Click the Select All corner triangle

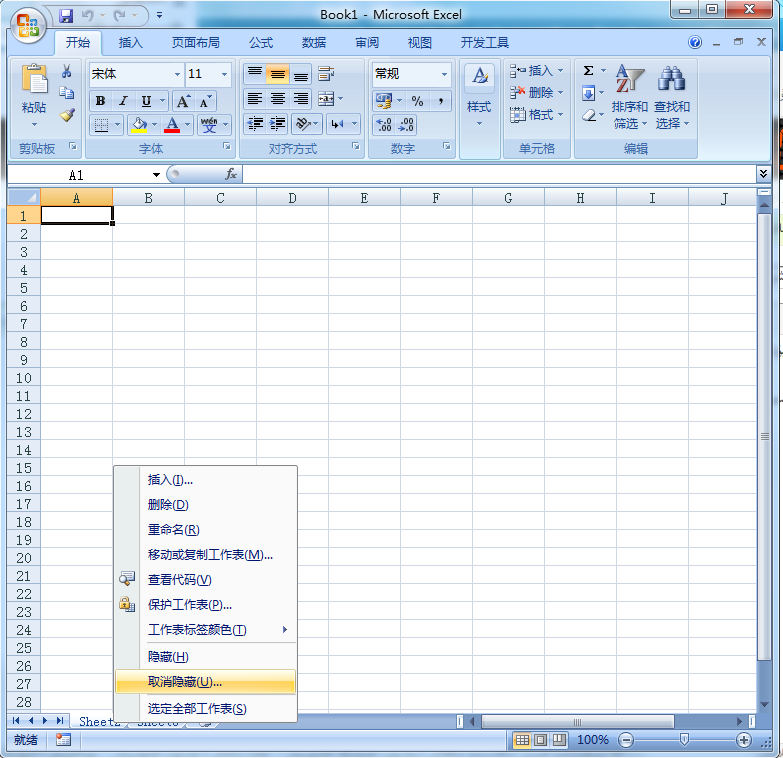[23, 198]
